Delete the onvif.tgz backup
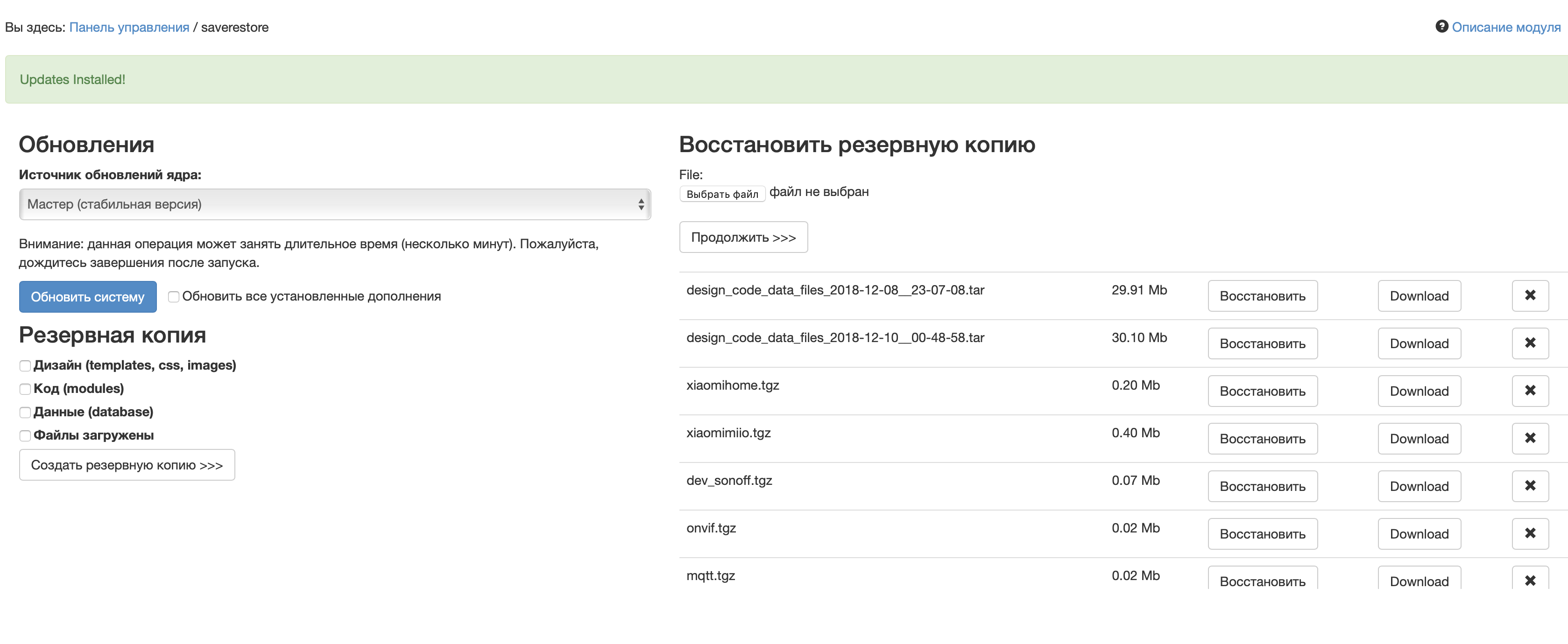Screen dimensions: 1568x644 (x=1530, y=533)
